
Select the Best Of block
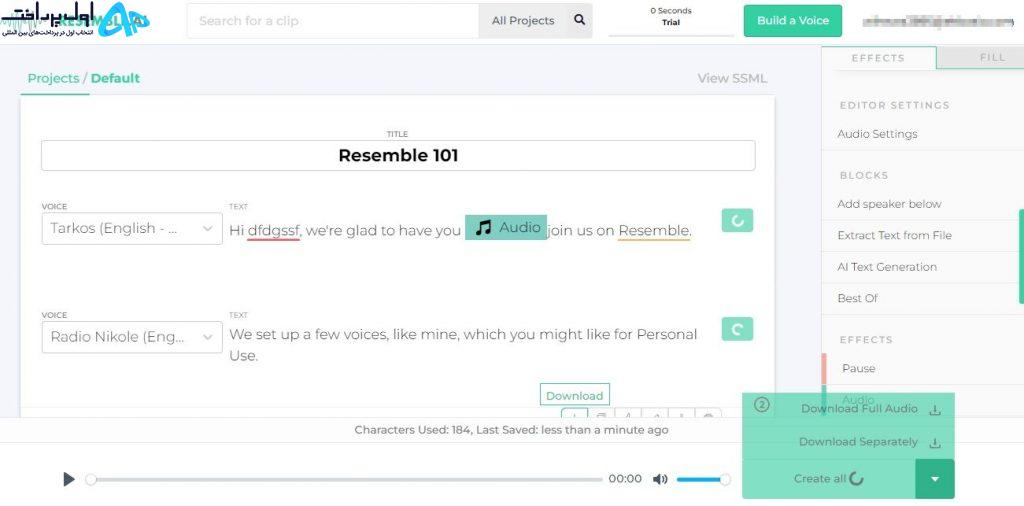coord(857,298)
